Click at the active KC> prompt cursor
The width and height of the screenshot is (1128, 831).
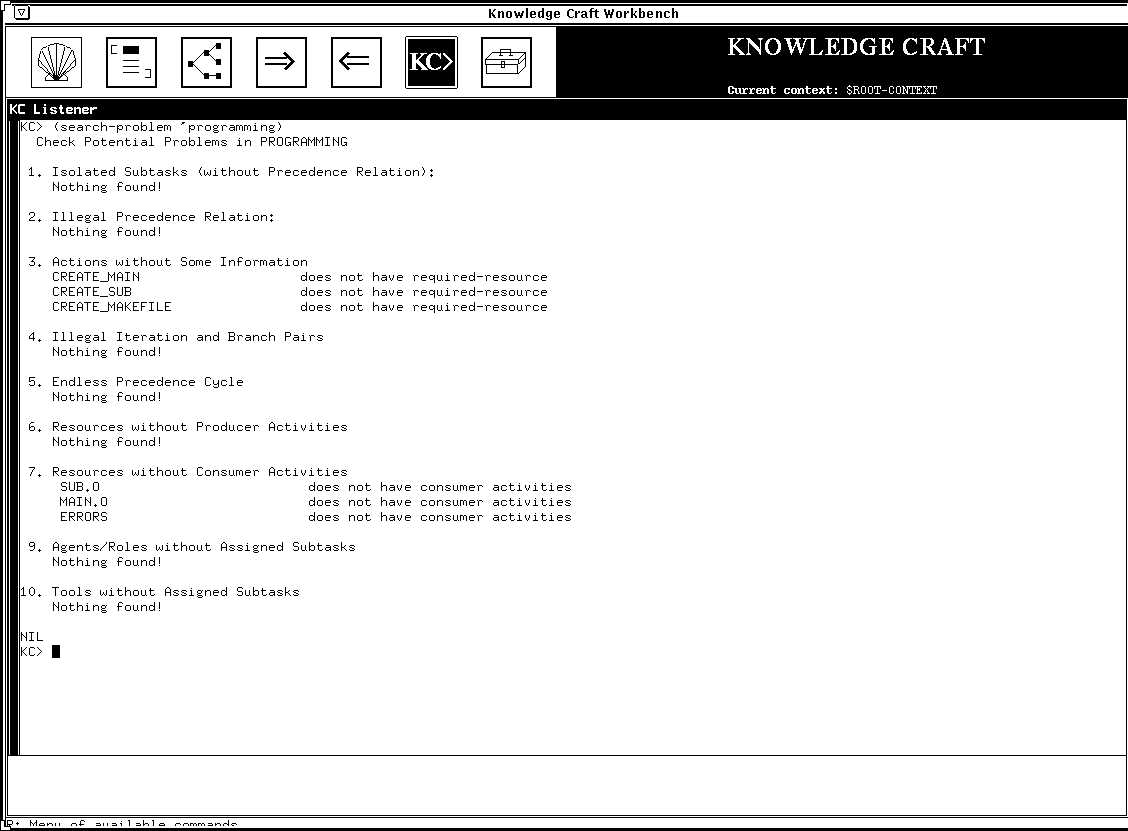pyautogui.click(x=56, y=652)
